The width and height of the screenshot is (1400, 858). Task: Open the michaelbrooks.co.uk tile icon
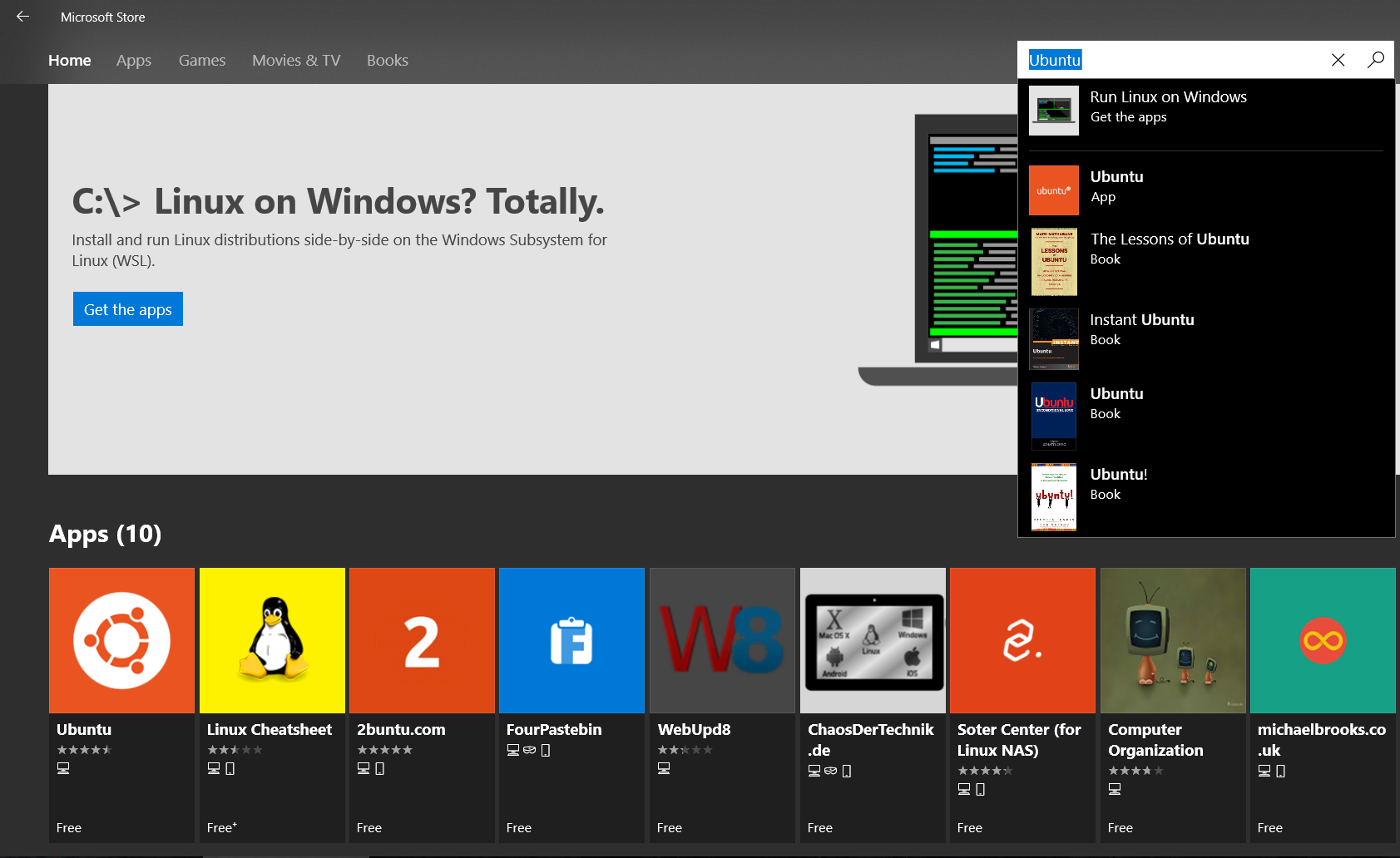(x=1323, y=640)
